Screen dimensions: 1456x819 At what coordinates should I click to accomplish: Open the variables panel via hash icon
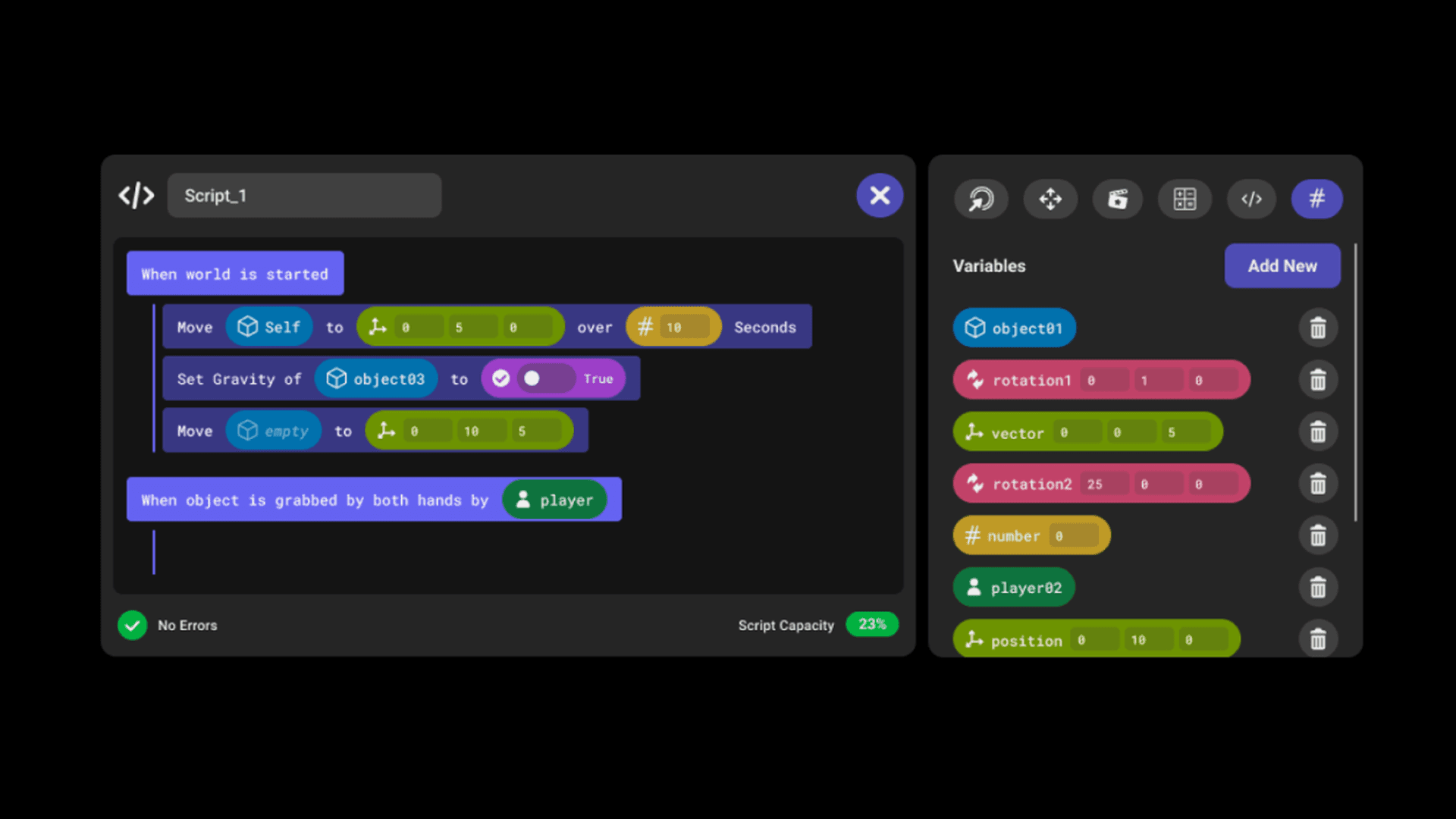(1316, 199)
